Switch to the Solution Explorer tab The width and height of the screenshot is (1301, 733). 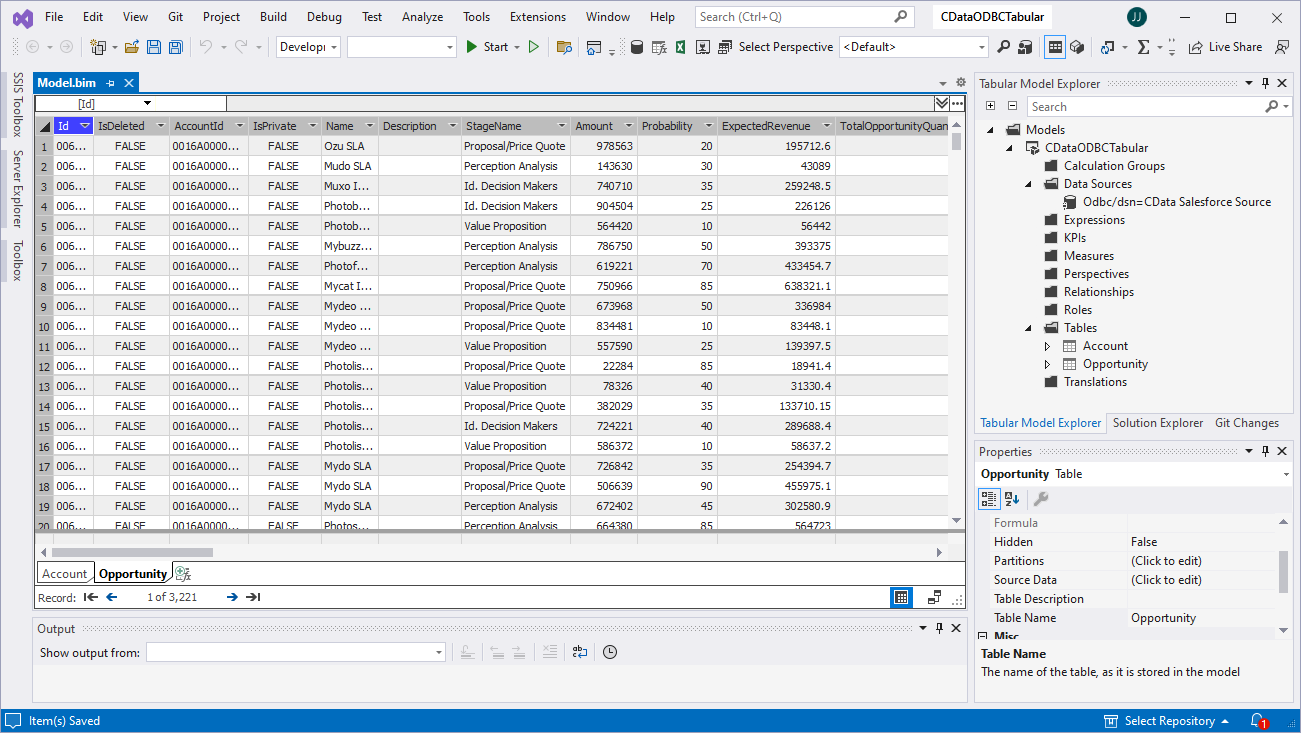(1158, 423)
